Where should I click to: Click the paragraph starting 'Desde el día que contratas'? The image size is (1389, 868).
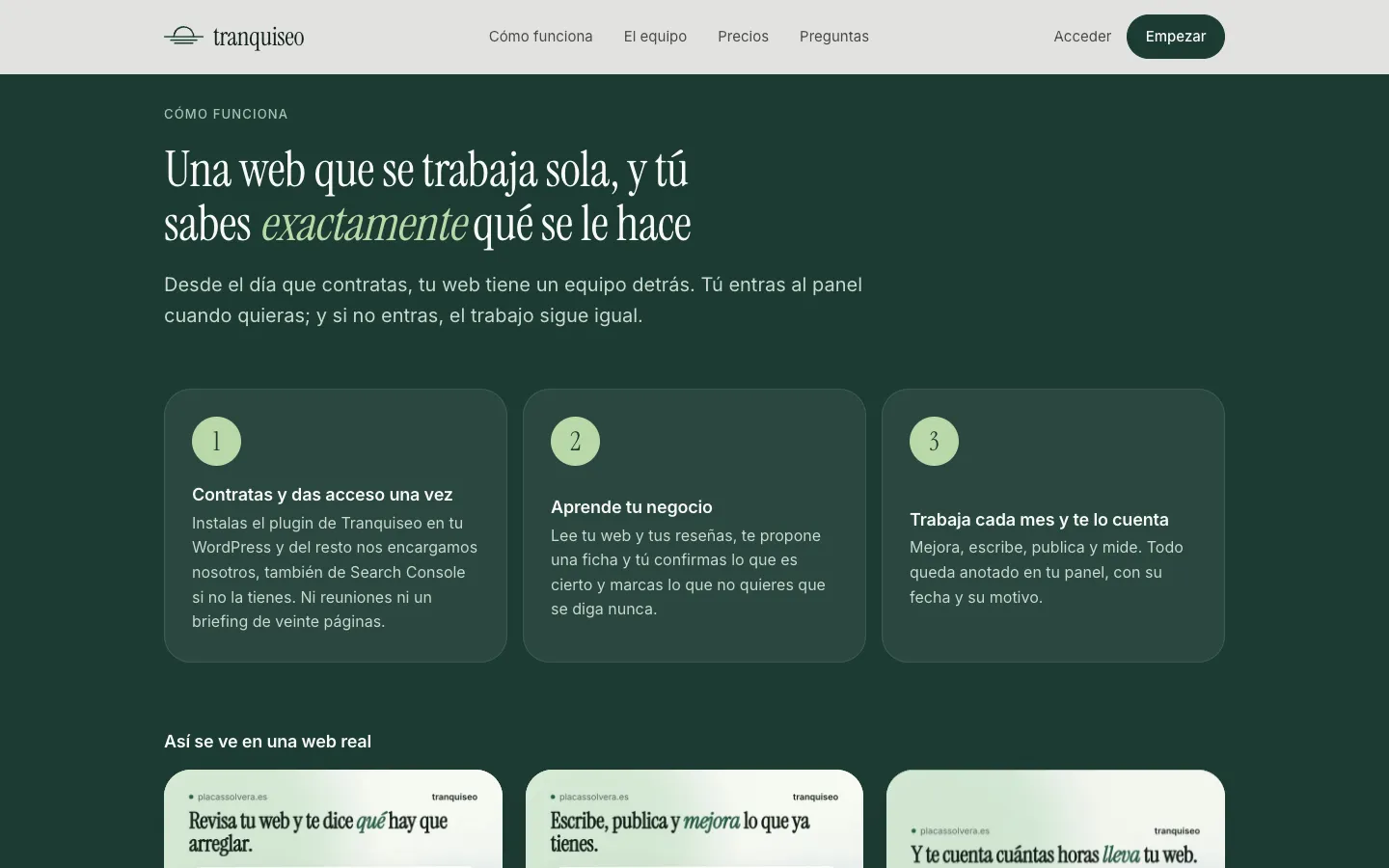[513, 300]
